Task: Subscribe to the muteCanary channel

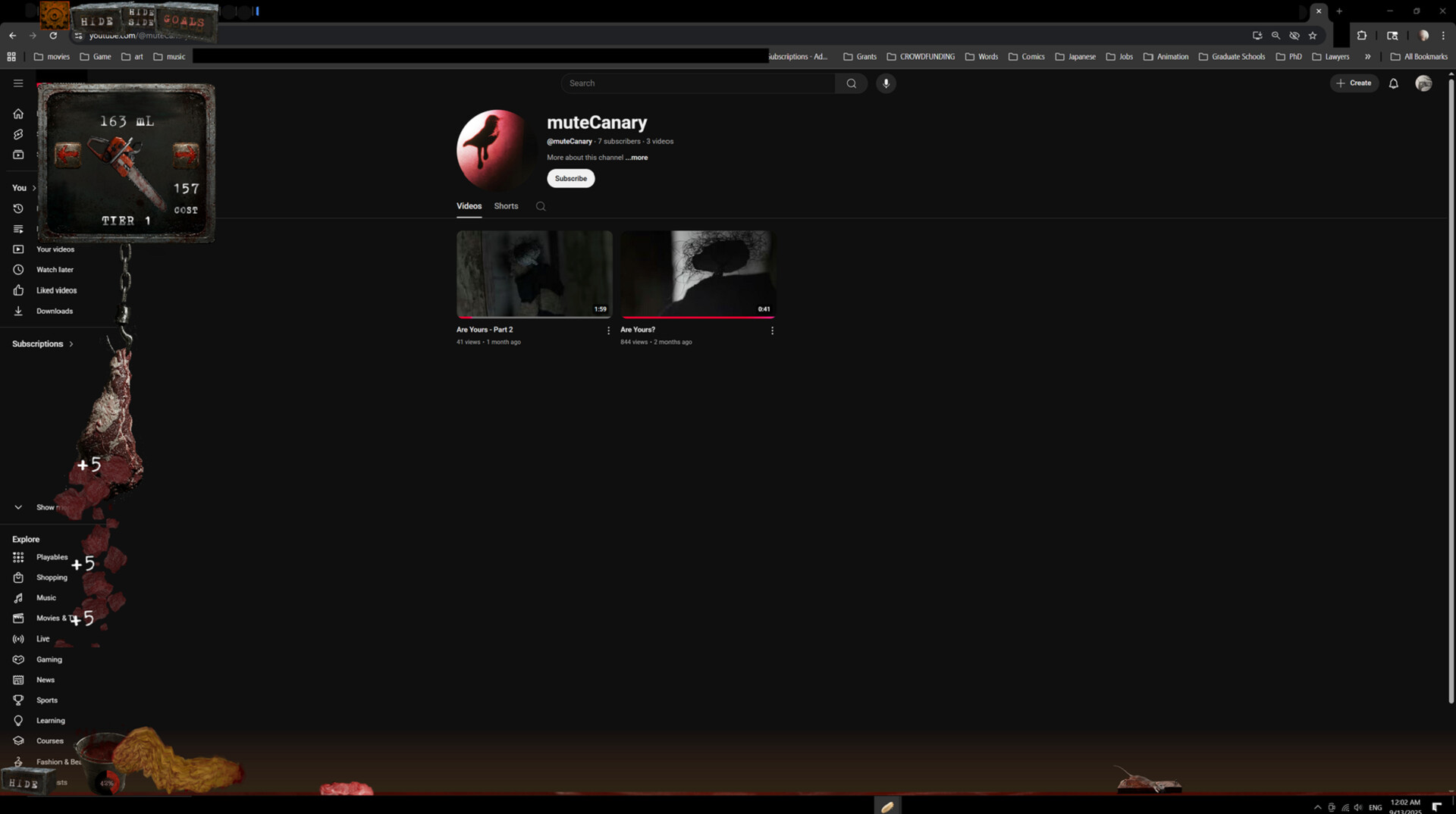Action: click(570, 179)
